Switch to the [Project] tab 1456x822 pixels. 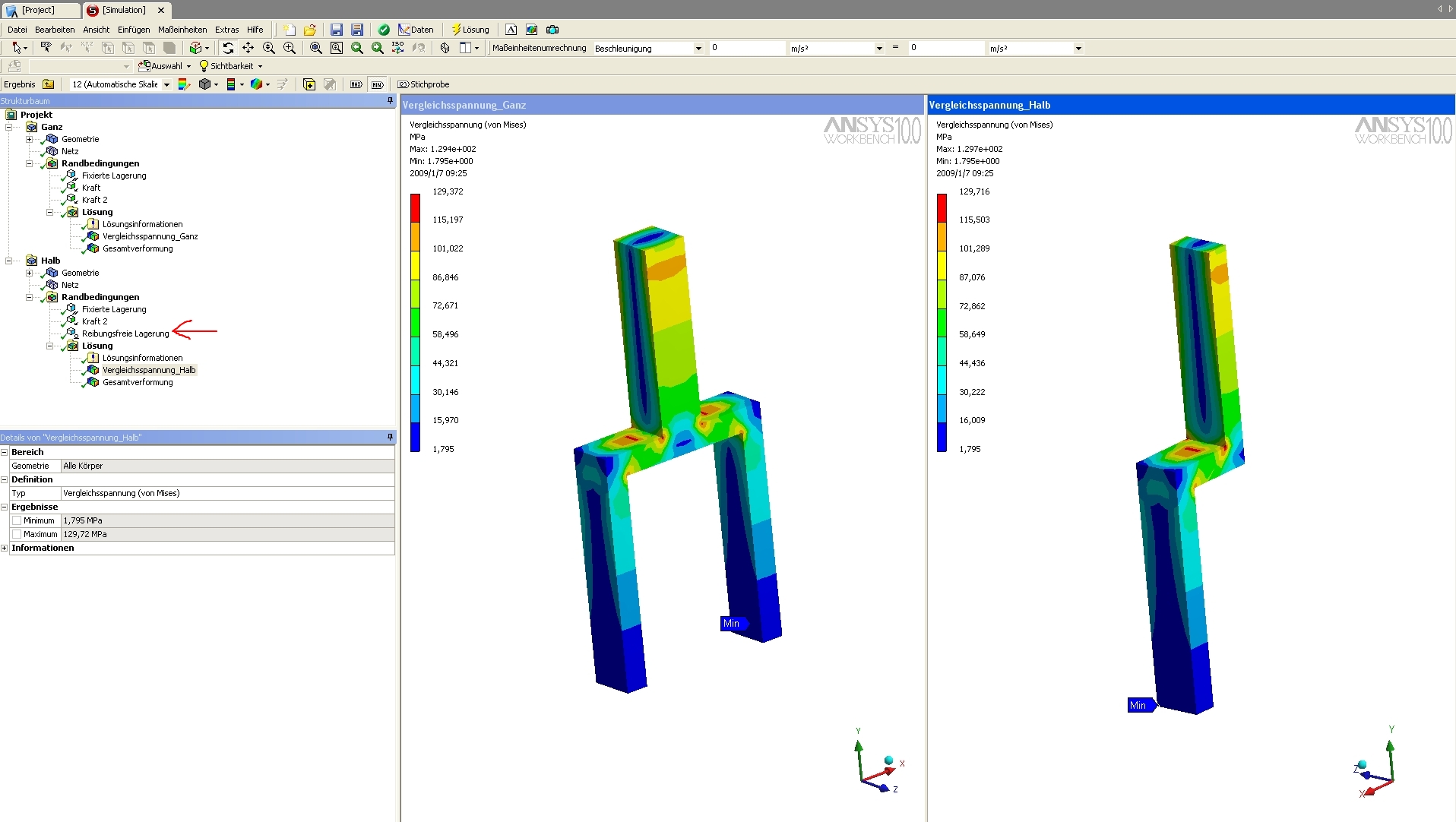click(40, 10)
